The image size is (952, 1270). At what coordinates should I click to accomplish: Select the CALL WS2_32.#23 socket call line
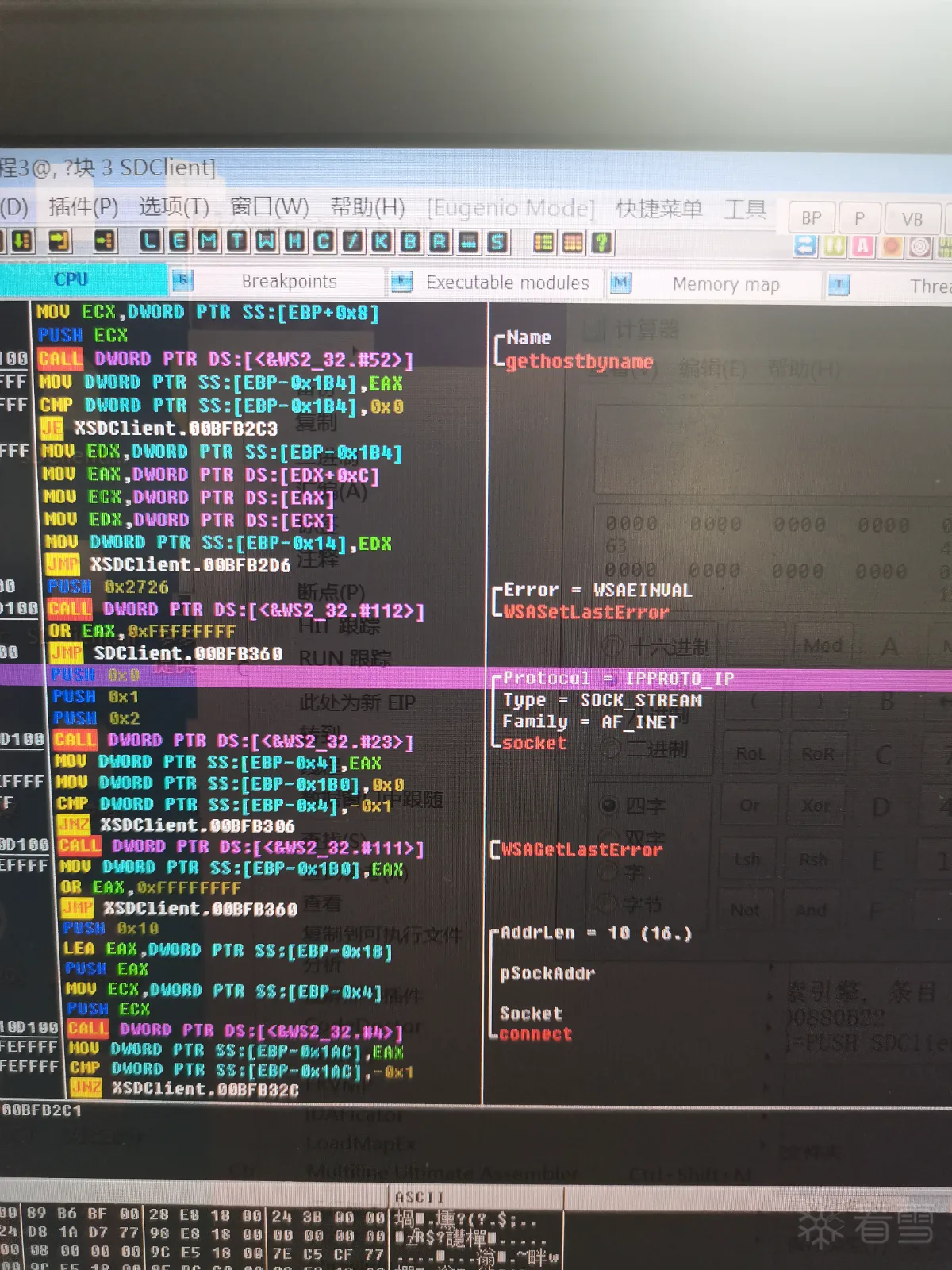point(233,741)
